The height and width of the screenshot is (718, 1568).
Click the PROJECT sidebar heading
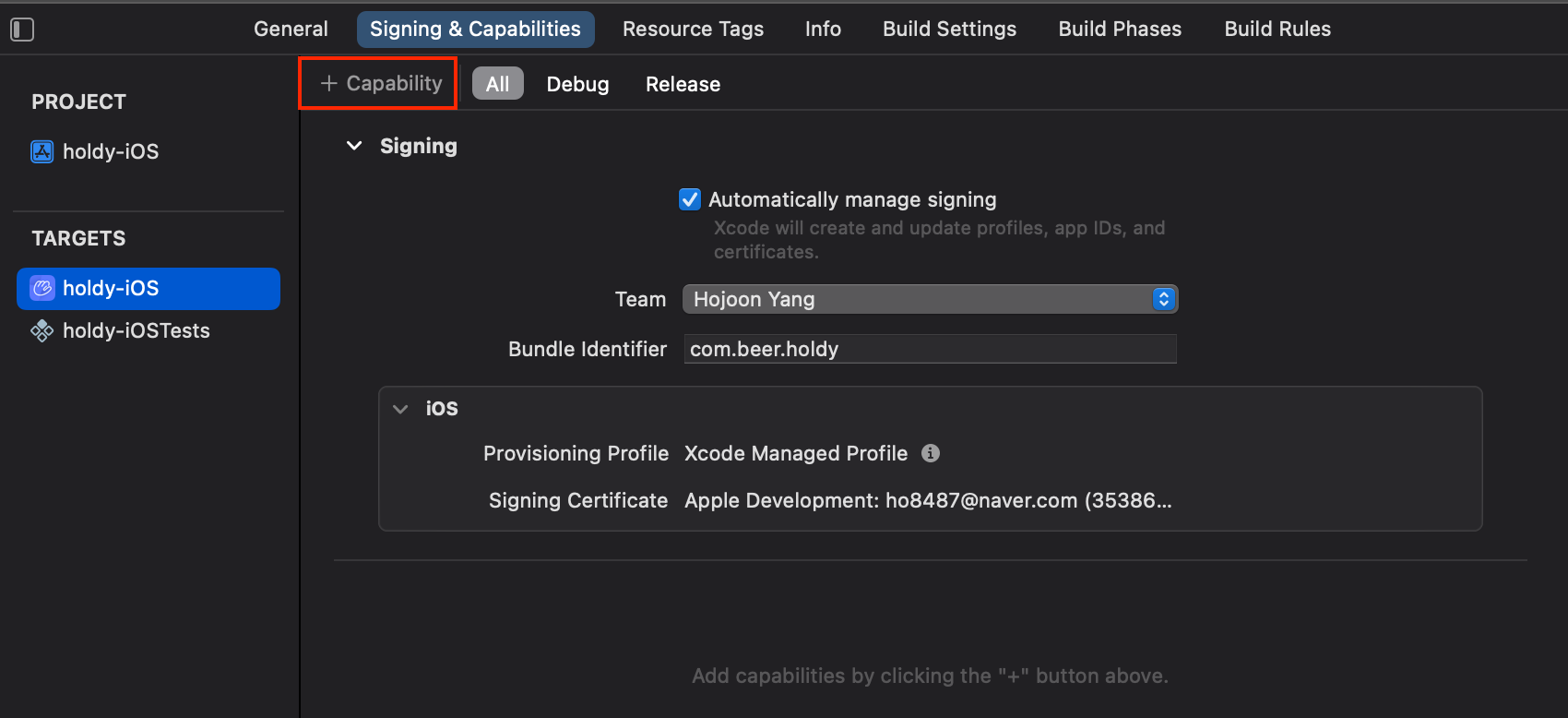[x=78, y=102]
